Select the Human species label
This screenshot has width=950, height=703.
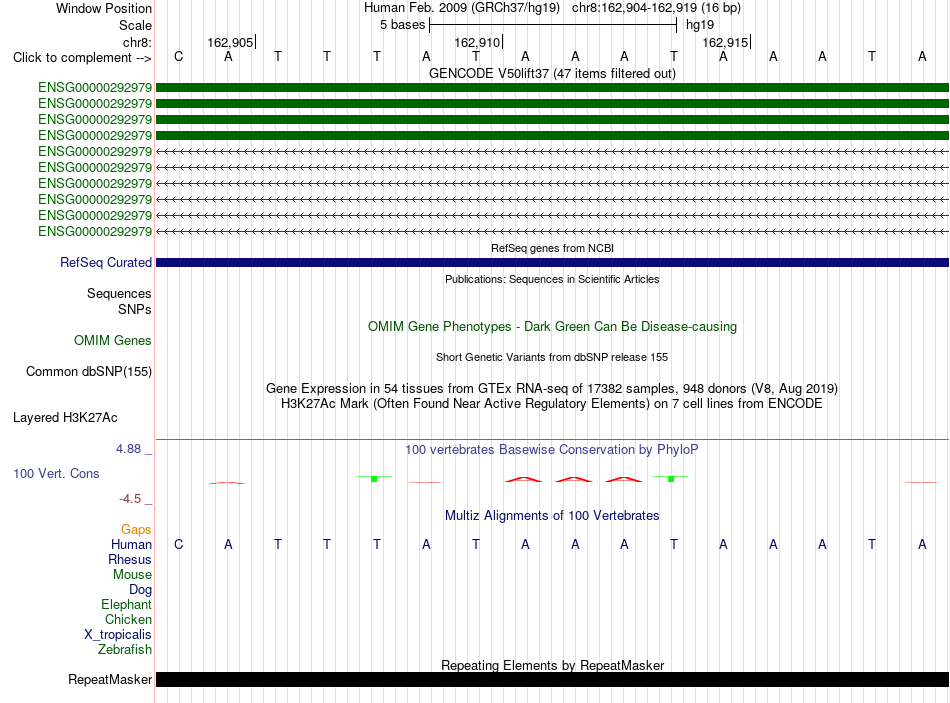131,544
